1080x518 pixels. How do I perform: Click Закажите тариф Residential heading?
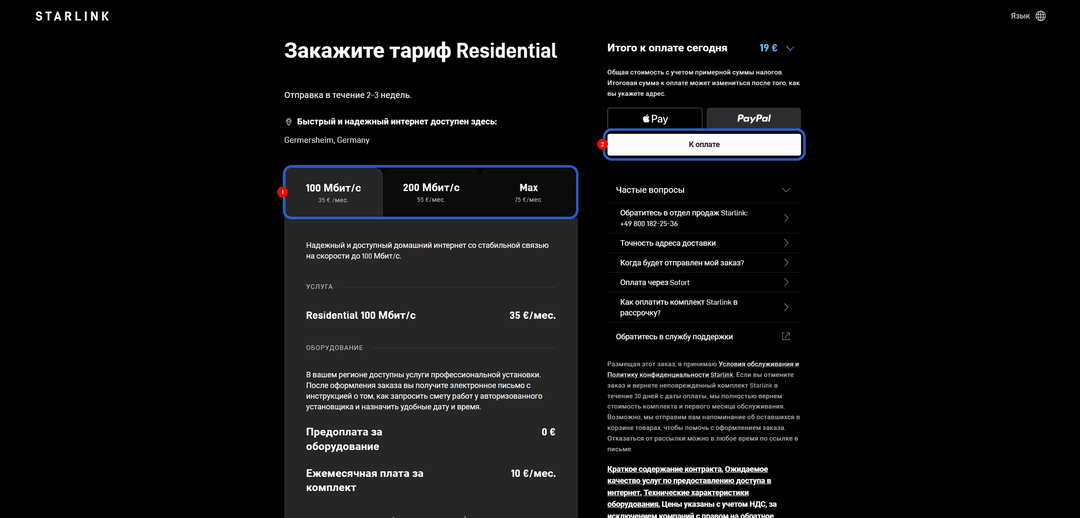420,50
